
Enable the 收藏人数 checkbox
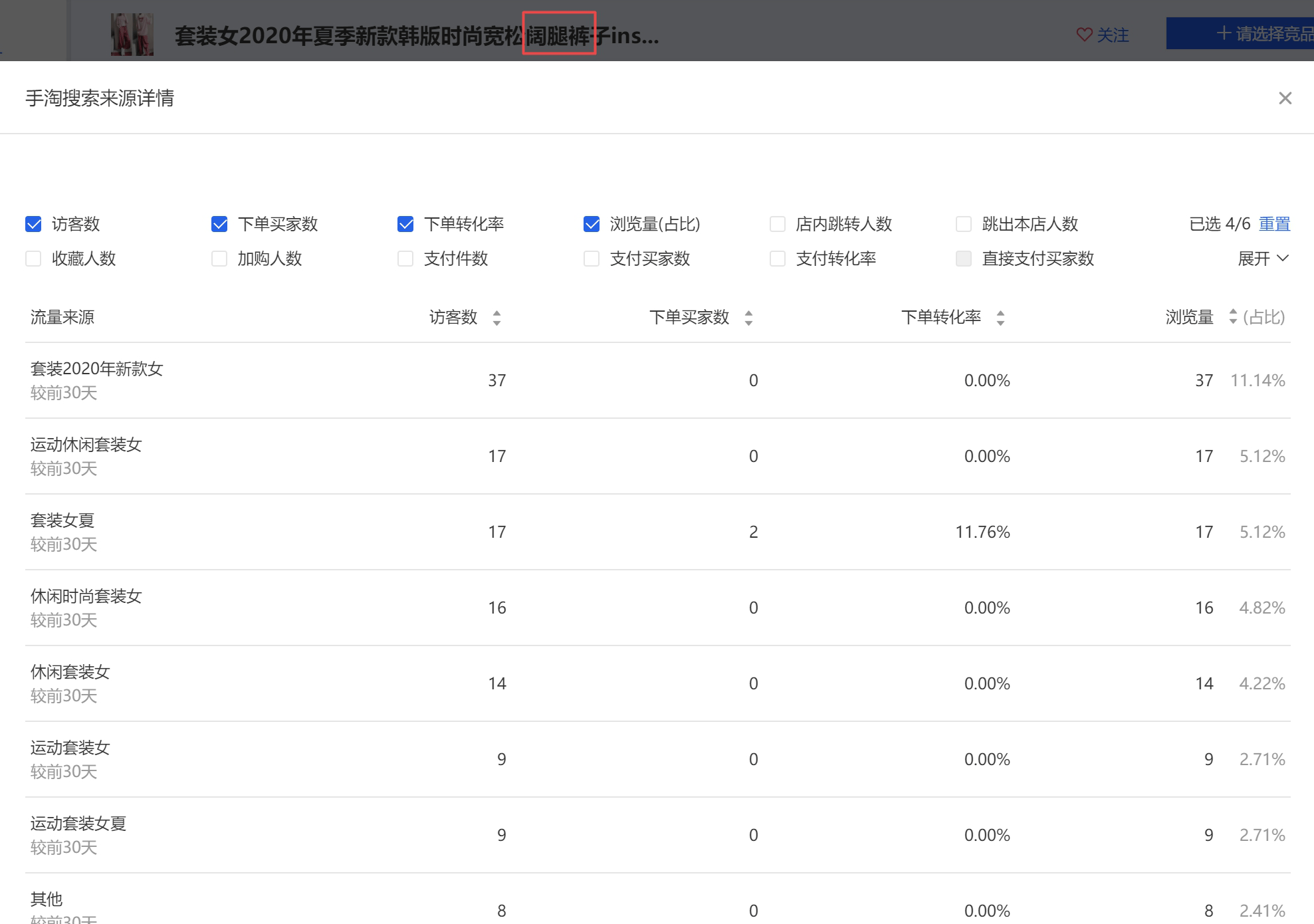(33, 259)
